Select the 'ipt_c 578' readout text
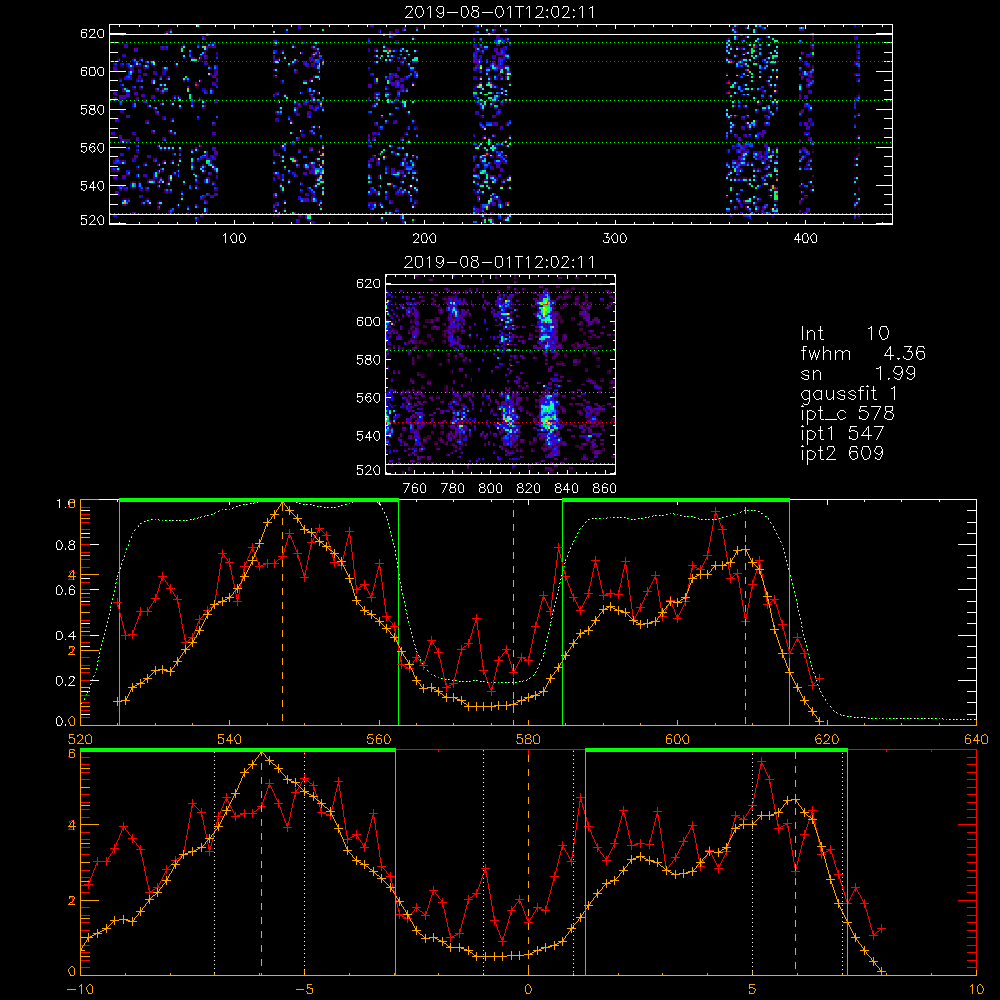Image resolution: width=1000 pixels, height=1000 pixels. click(848, 414)
